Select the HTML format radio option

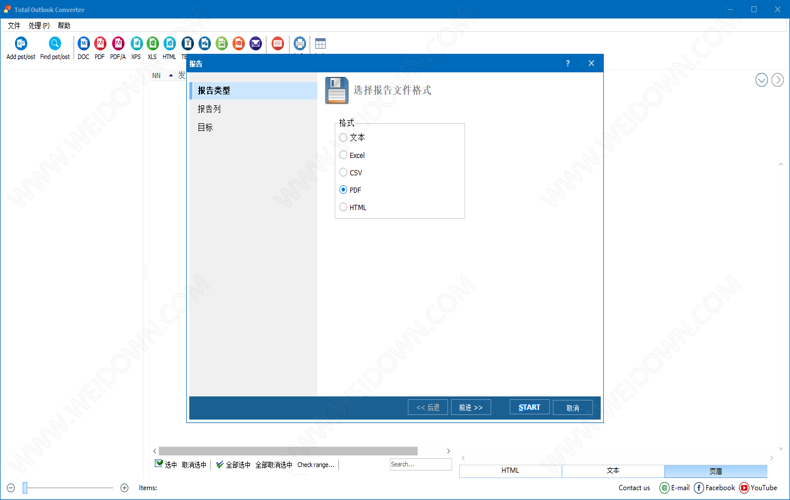point(343,207)
